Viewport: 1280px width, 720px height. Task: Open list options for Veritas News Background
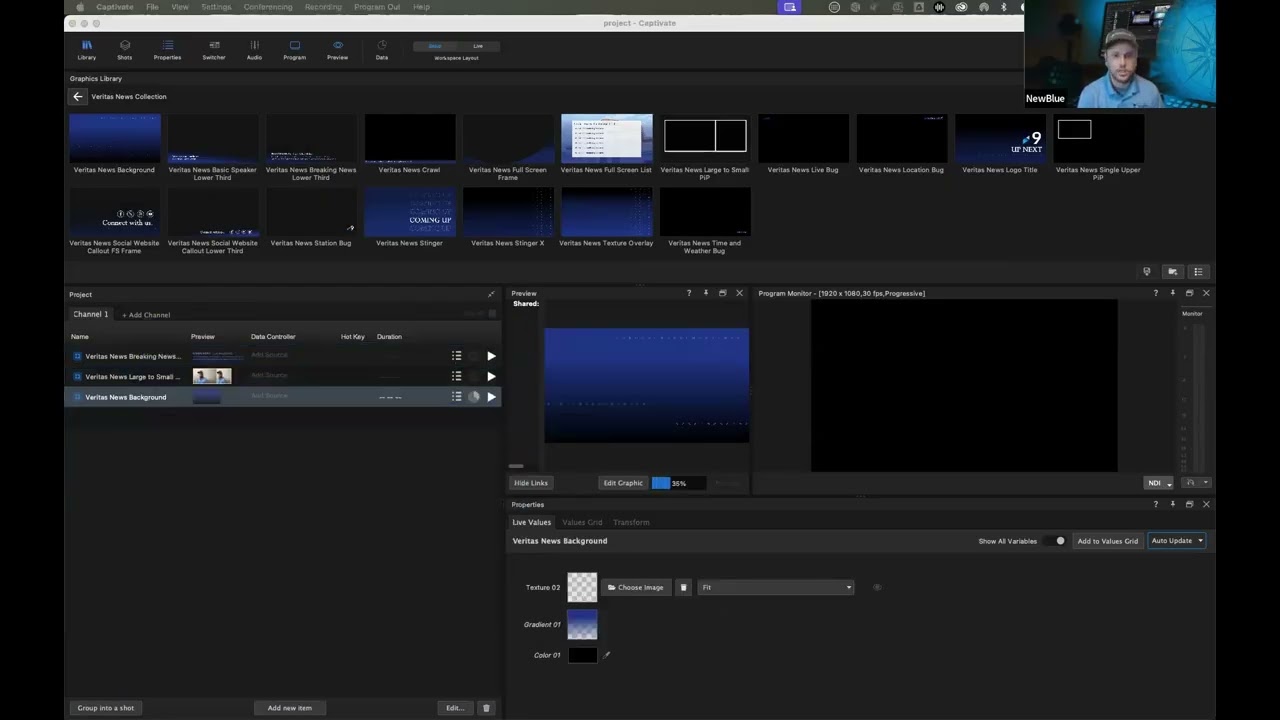(456, 397)
